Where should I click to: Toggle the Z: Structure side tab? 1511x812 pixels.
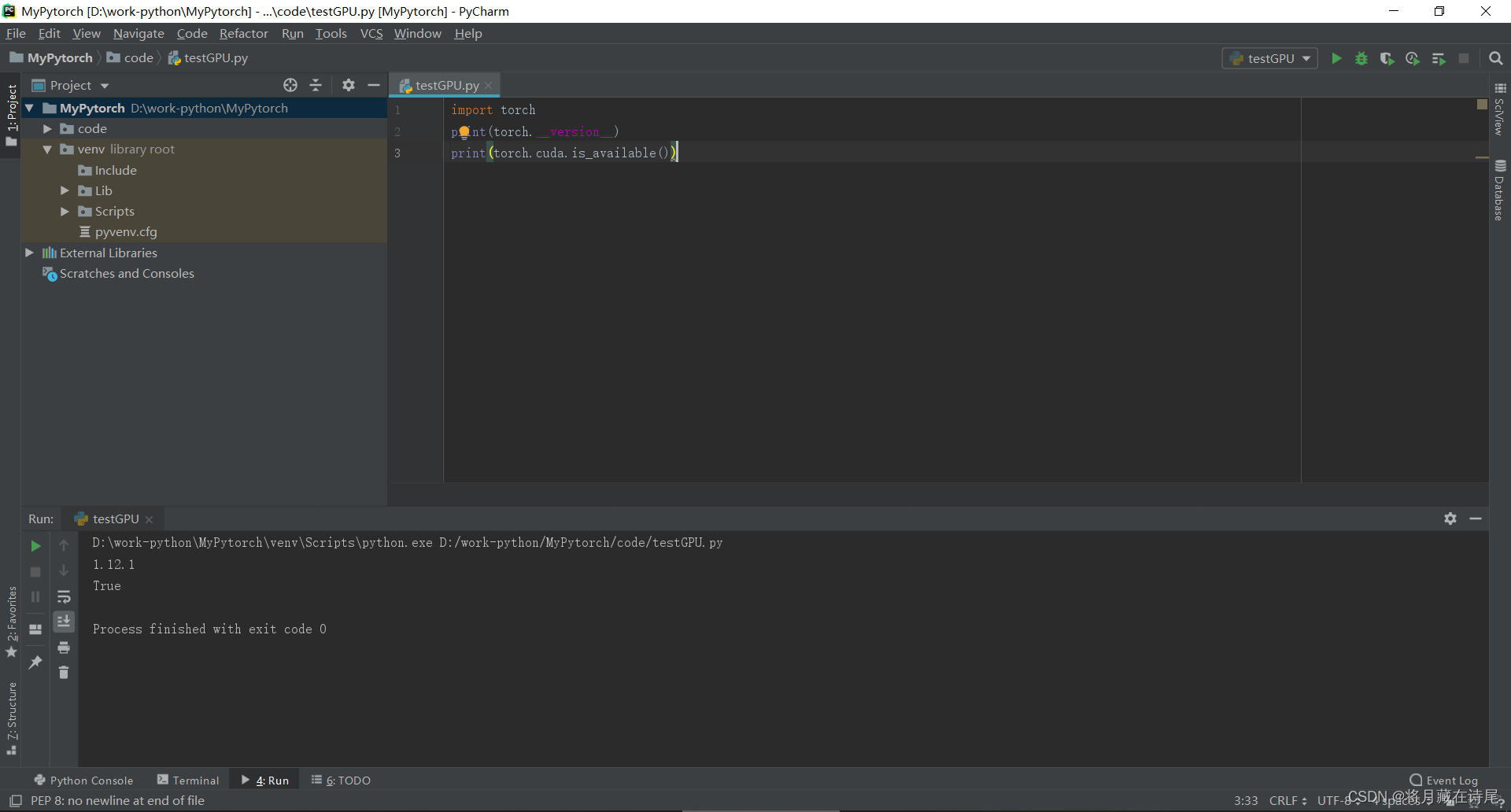(11, 718)
